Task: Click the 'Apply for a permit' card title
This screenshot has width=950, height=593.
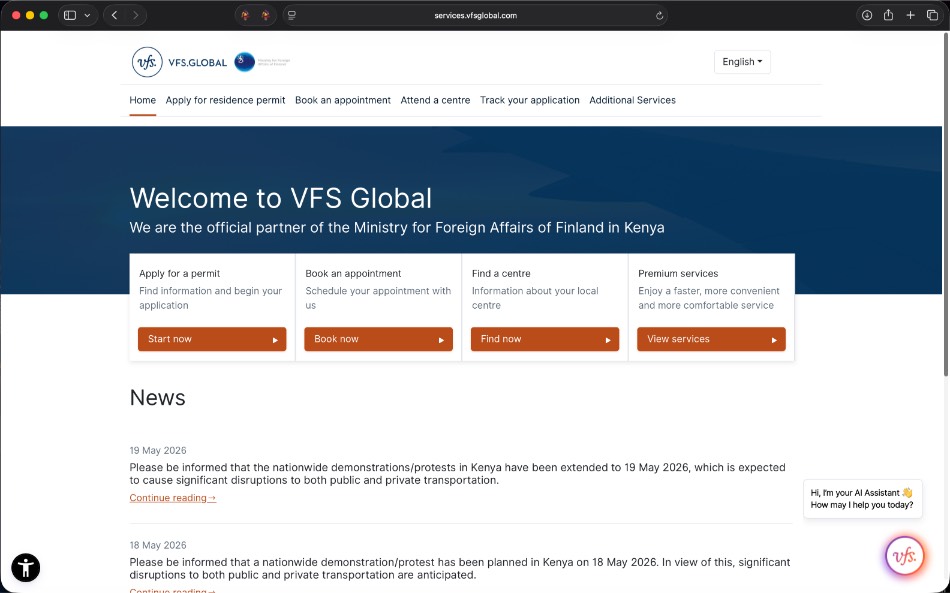Action: pos(179,274)
